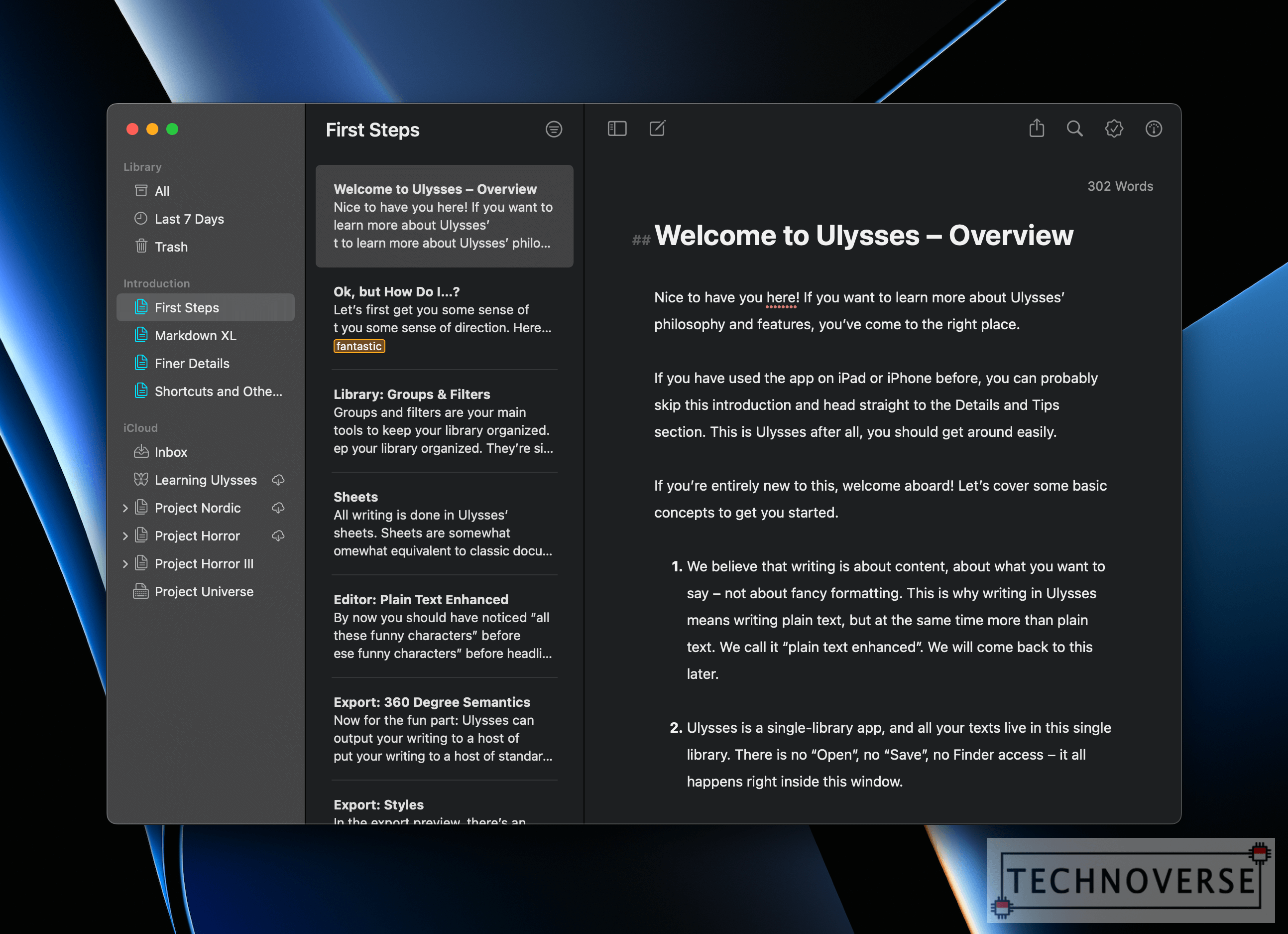Viewport: 1288px width, 934px height.
Task: Select All in Library section
Action: pos(163,189)
